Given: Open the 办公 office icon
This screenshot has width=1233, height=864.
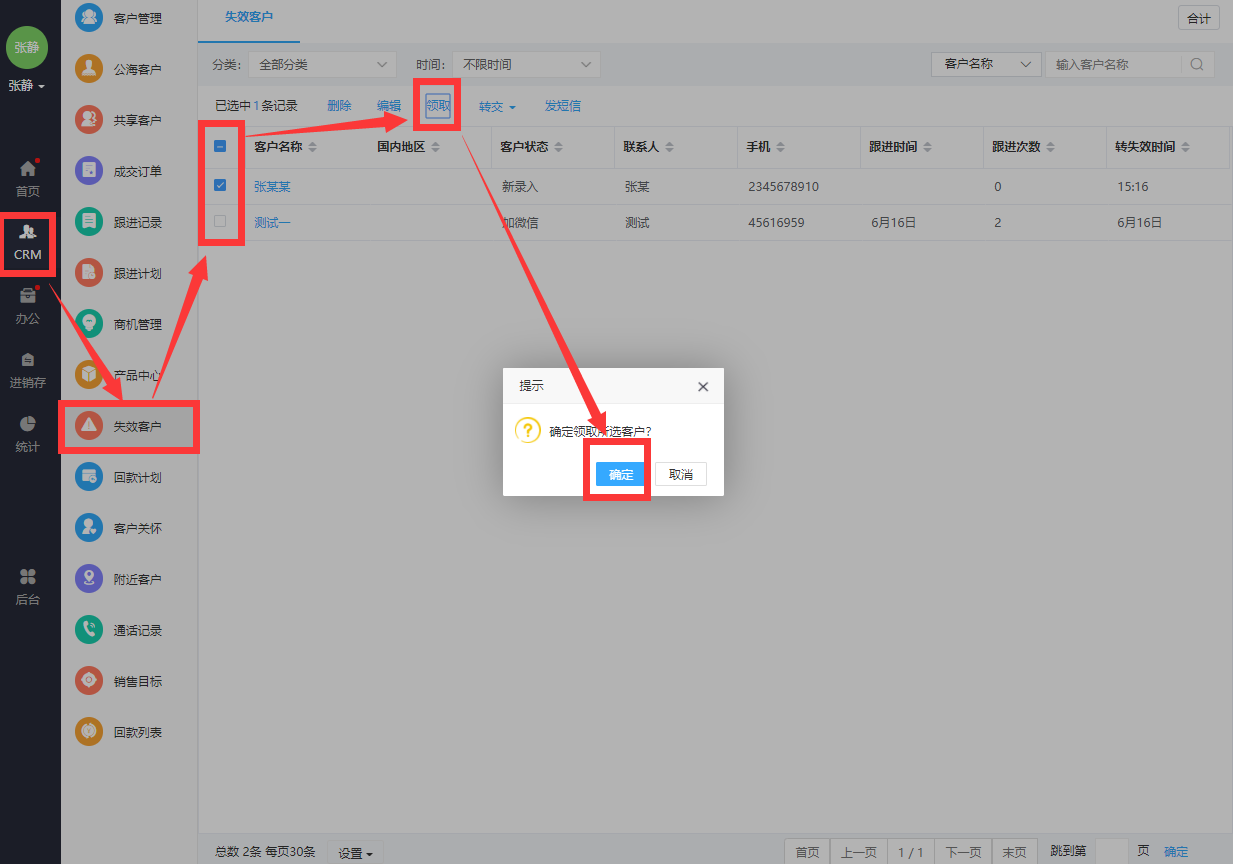Looking at the screenshot, I should click(x=28, y=296).
